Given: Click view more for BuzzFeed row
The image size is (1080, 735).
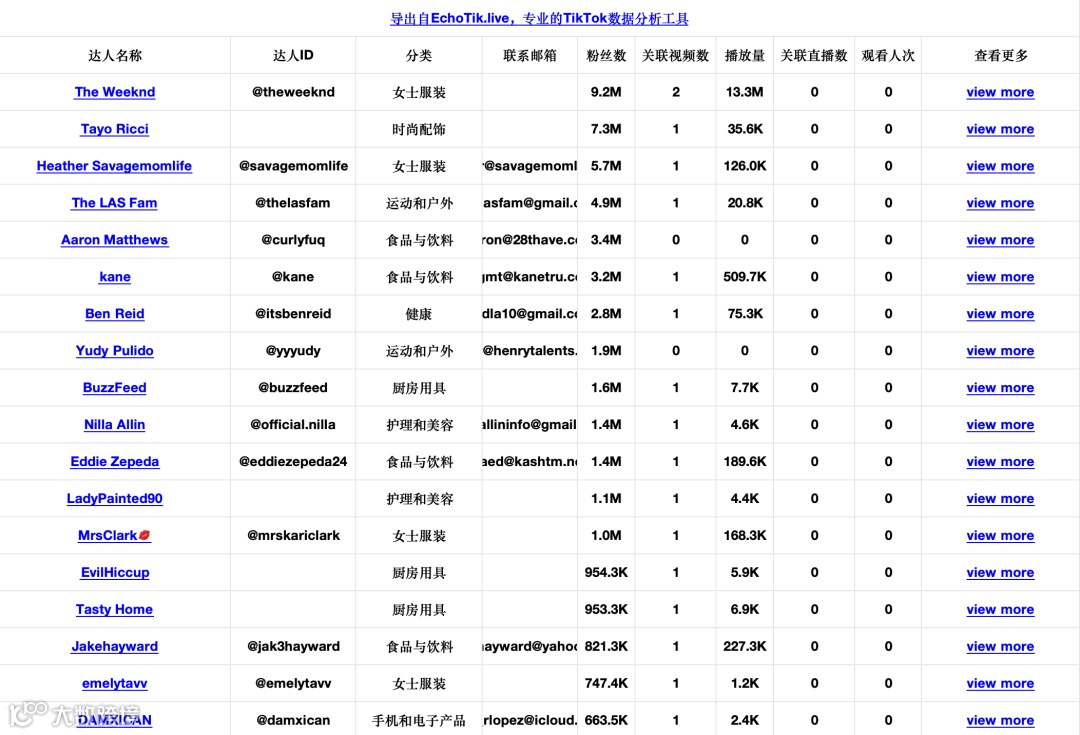Looking at the screenshot, I should click(x=1000, y=388).
